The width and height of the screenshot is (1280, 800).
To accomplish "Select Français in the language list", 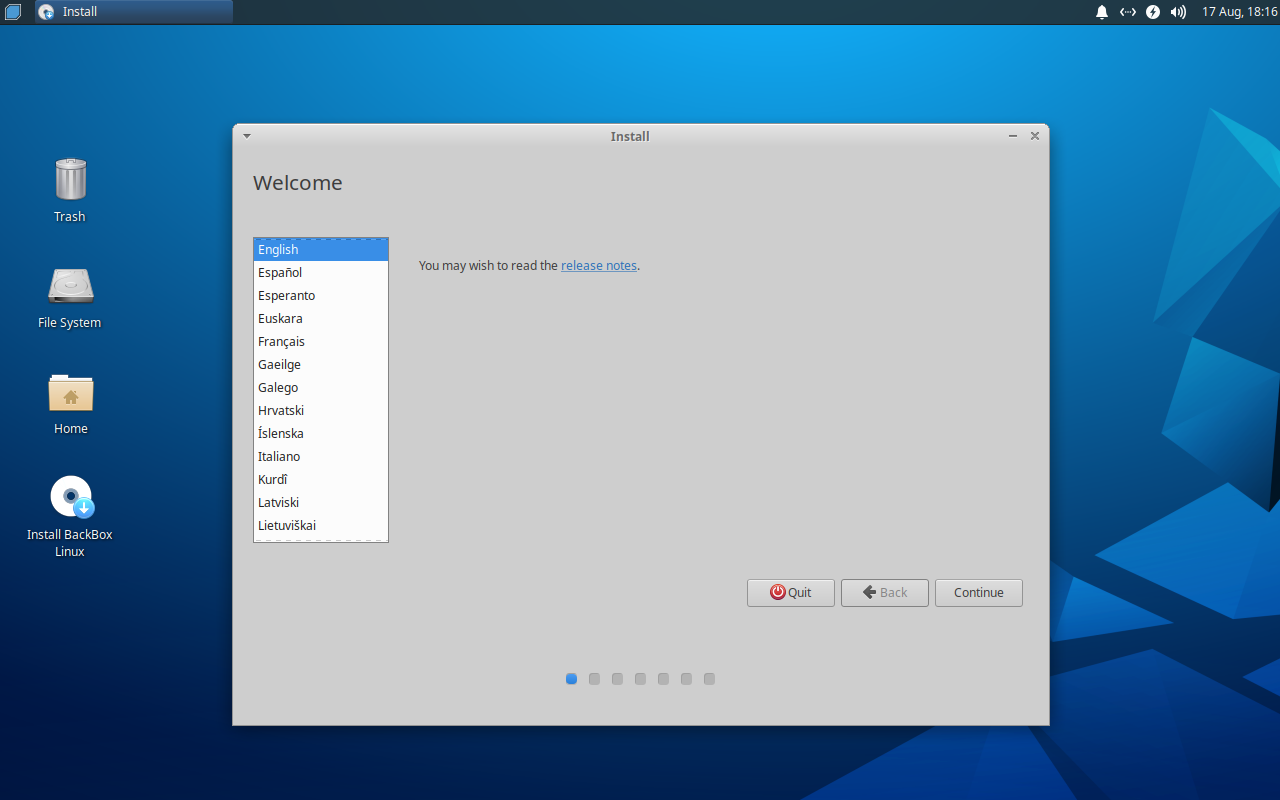I will [x=321, y=342].
